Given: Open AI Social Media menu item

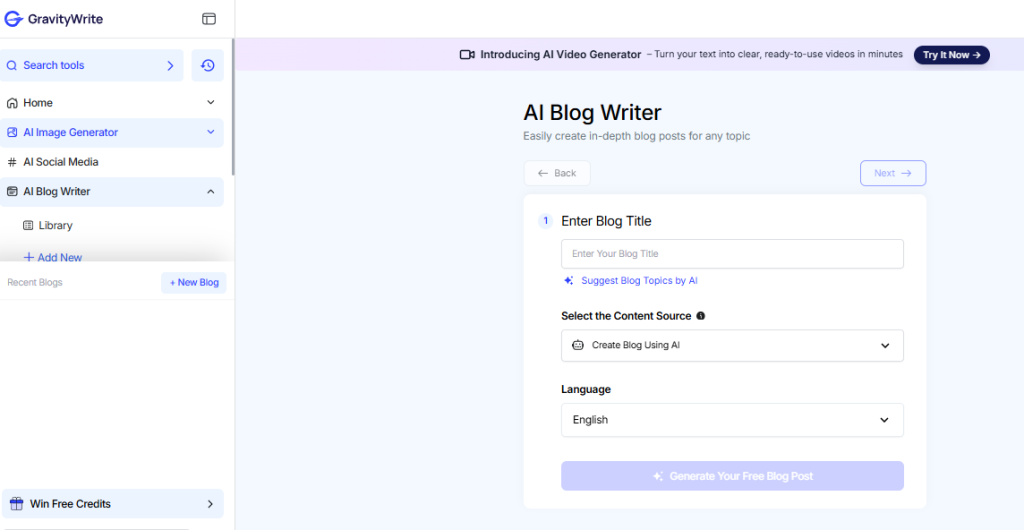Looking at the screenshot, I should 60,162.
